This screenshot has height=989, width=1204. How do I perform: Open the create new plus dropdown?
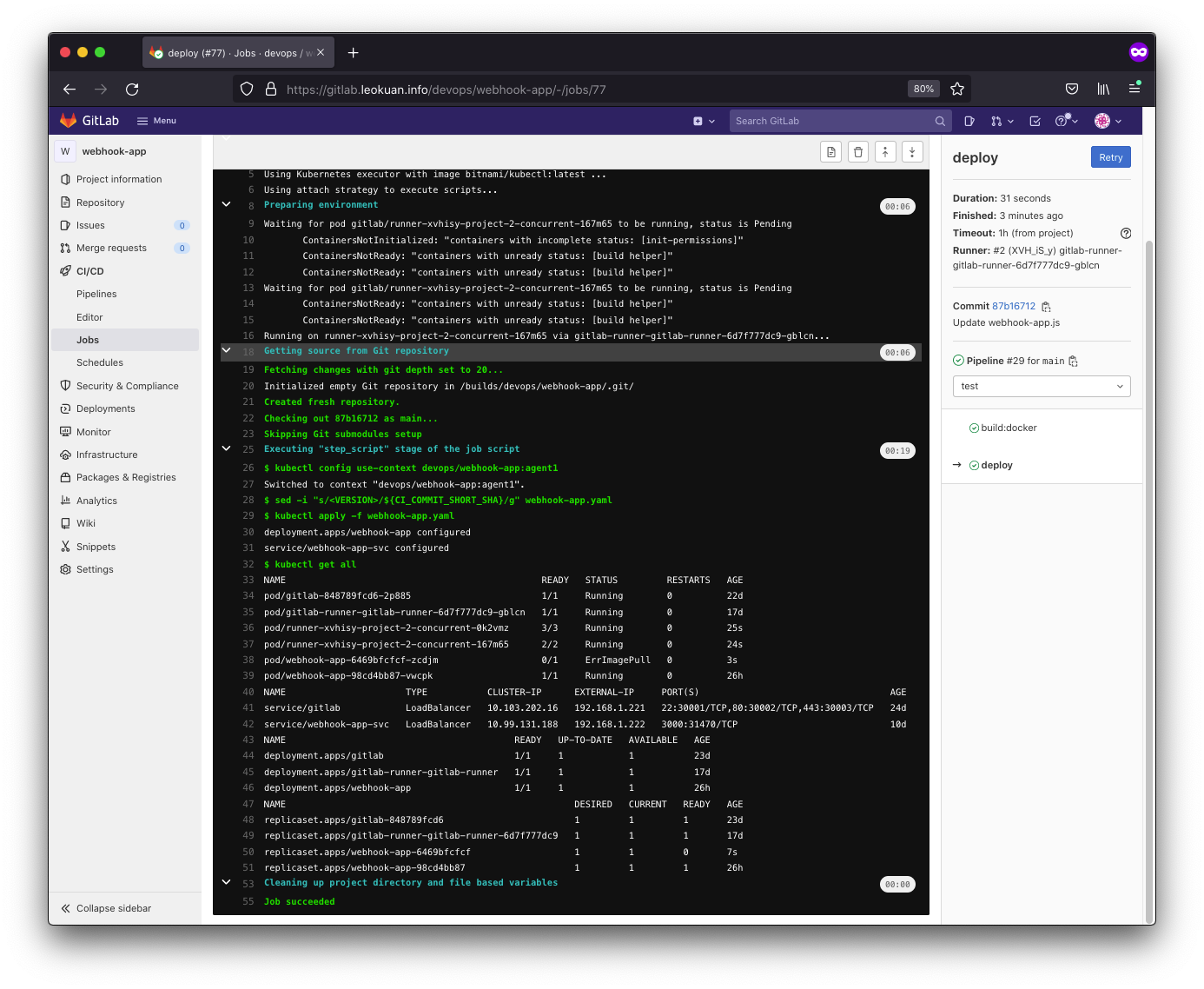coord(704,121)
